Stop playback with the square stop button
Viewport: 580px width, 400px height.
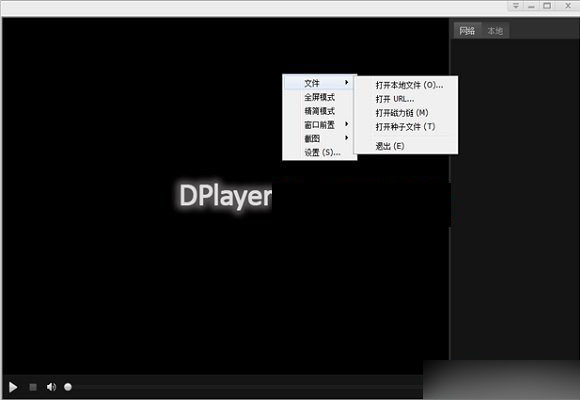tap(33, 387)
